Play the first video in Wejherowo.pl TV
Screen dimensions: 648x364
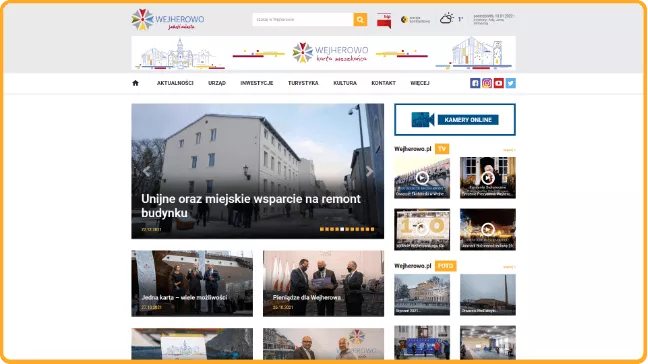pos(422,178)
